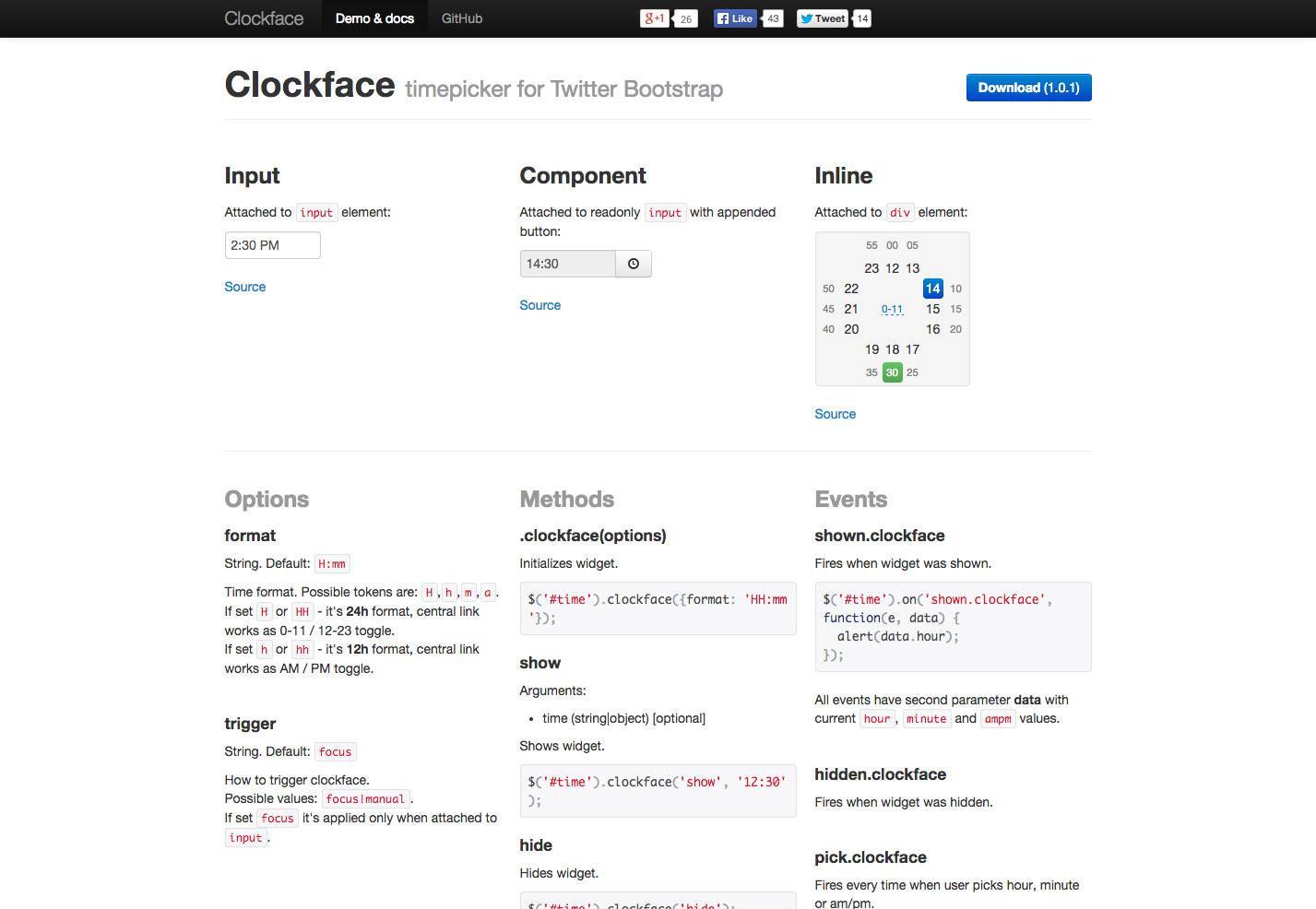This screenshot has width=1316, height=909.
Task: Open the Clockface brand link in navbar
Action: pyautogui.click(x=264, y=18)
